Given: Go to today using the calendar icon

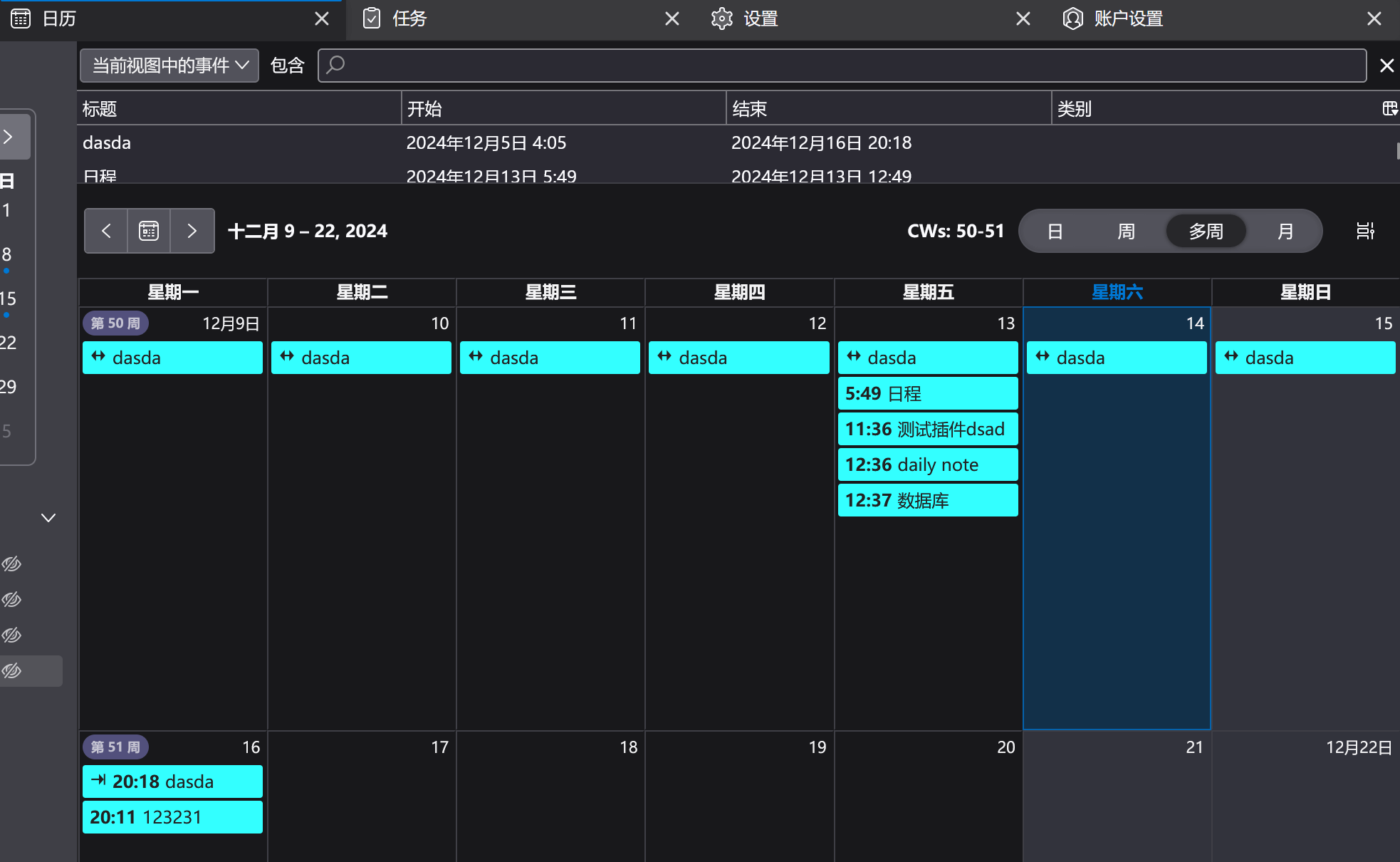Looking at the screenshot, I should [x=149, y=231].
